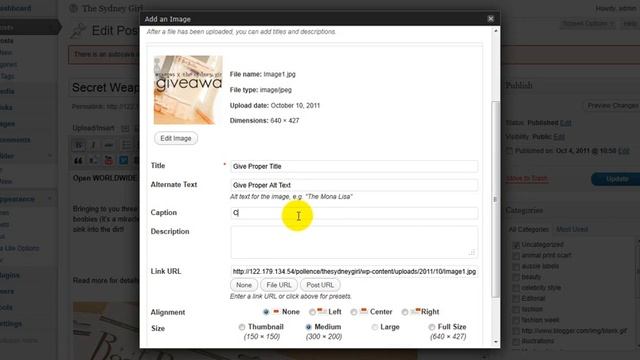This screenshot has height=360, width=640.
Task: Click inside the Caption text field
Action: [x=354, y=213]
